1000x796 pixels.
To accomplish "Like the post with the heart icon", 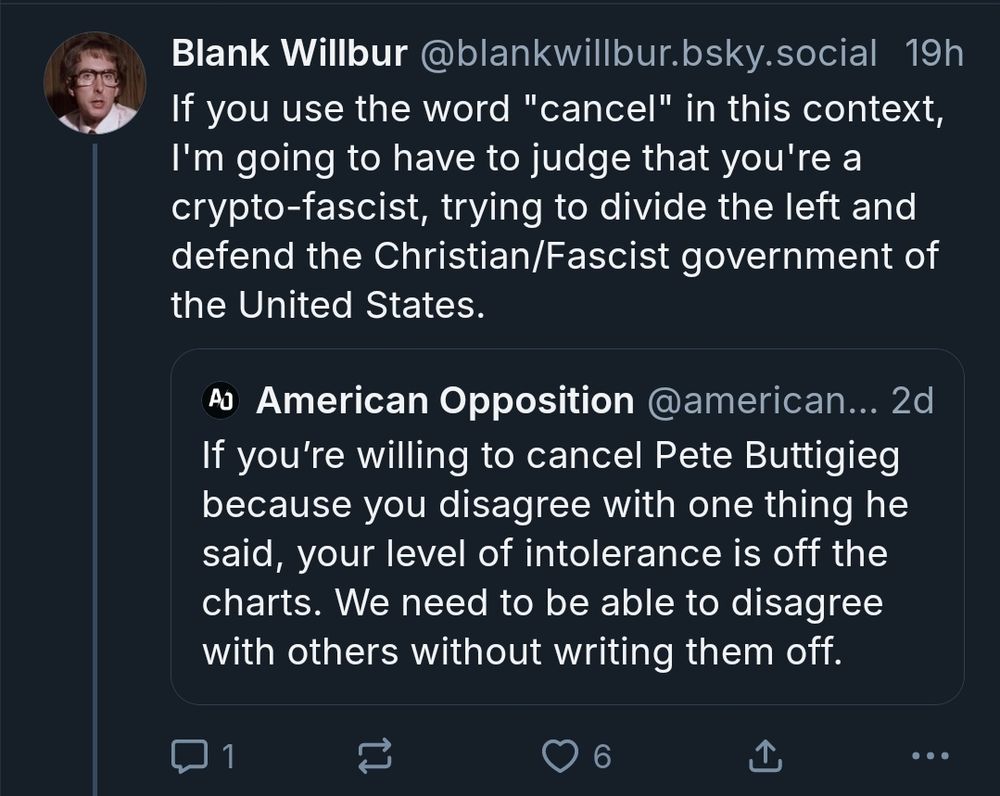I will click(560, 756).
